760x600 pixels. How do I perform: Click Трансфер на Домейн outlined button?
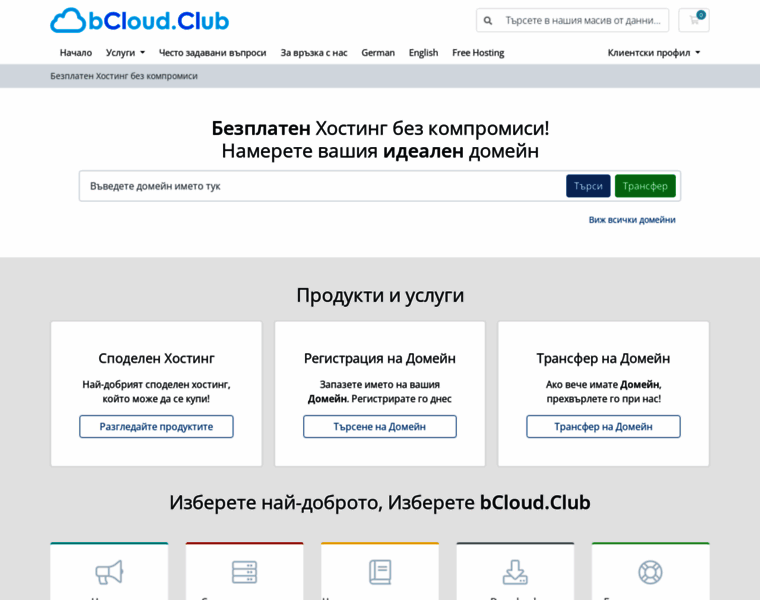(603, 426)
